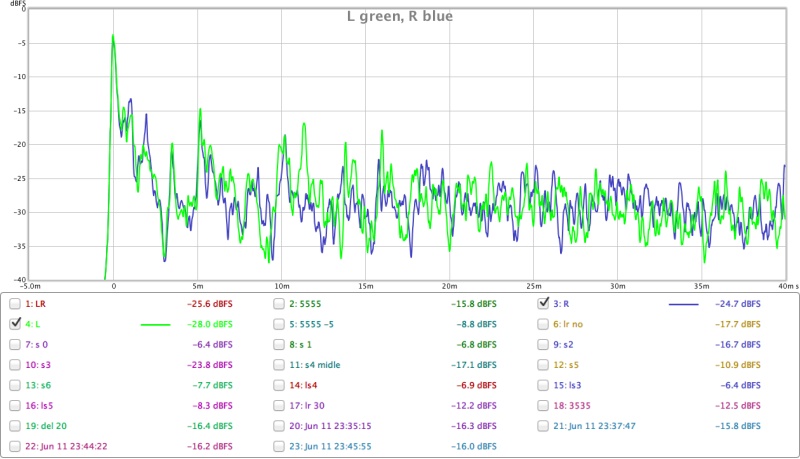
Task: Select the '18: 3535' trace checkbox
Action: [x=543, y=406]
